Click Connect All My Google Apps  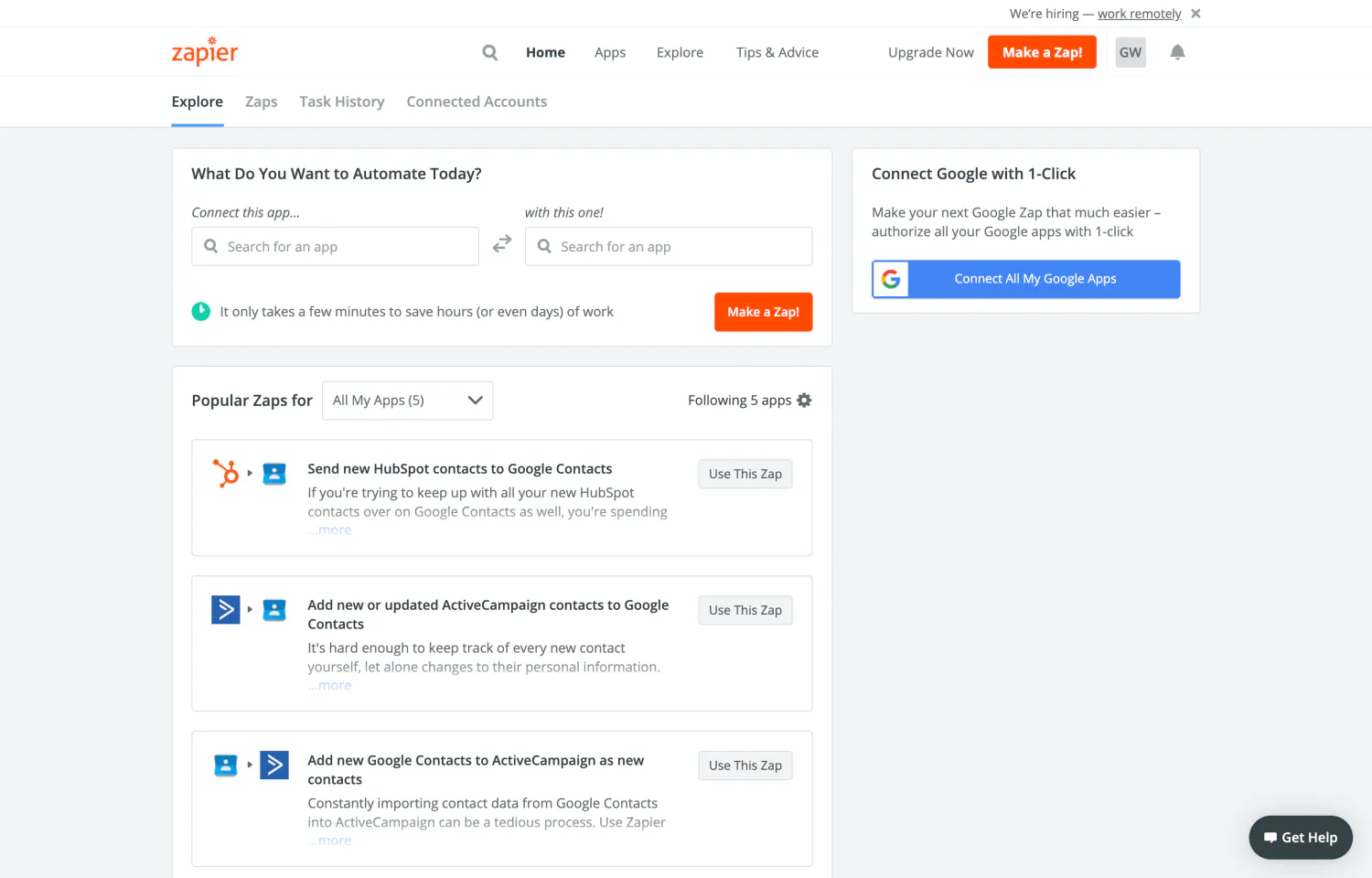(1026, 279)
